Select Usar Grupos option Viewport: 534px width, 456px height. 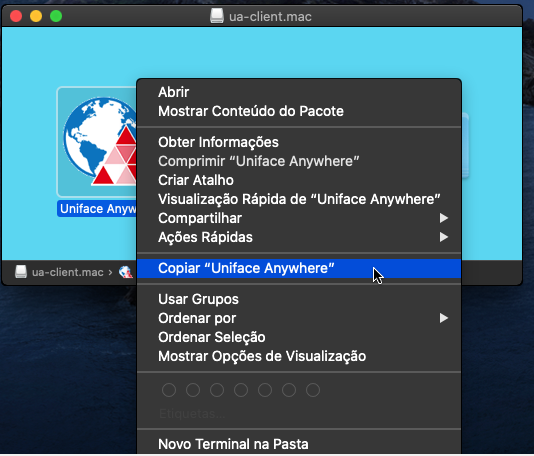point(299,299)
